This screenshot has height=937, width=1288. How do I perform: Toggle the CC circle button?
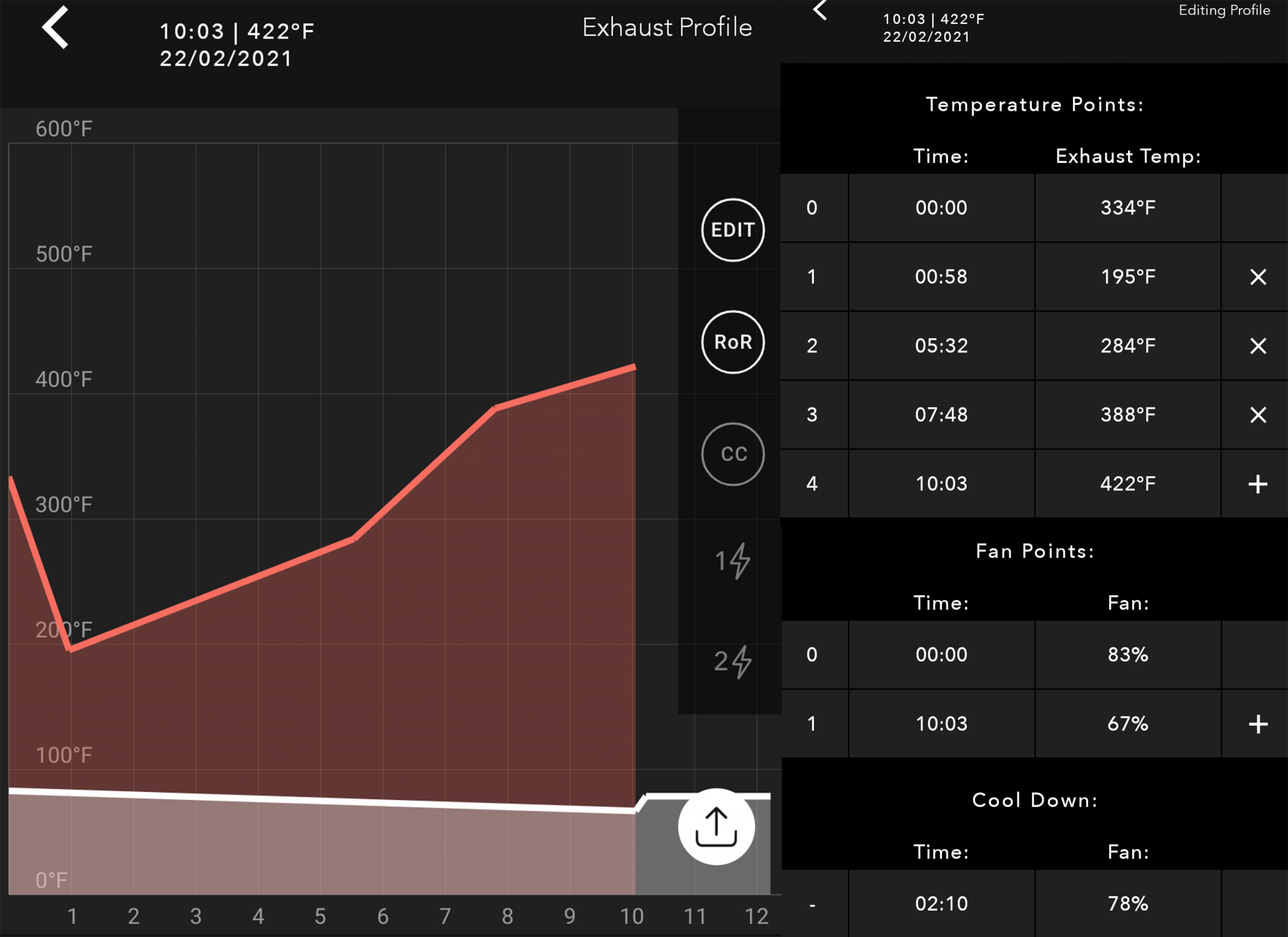point(733,454)
